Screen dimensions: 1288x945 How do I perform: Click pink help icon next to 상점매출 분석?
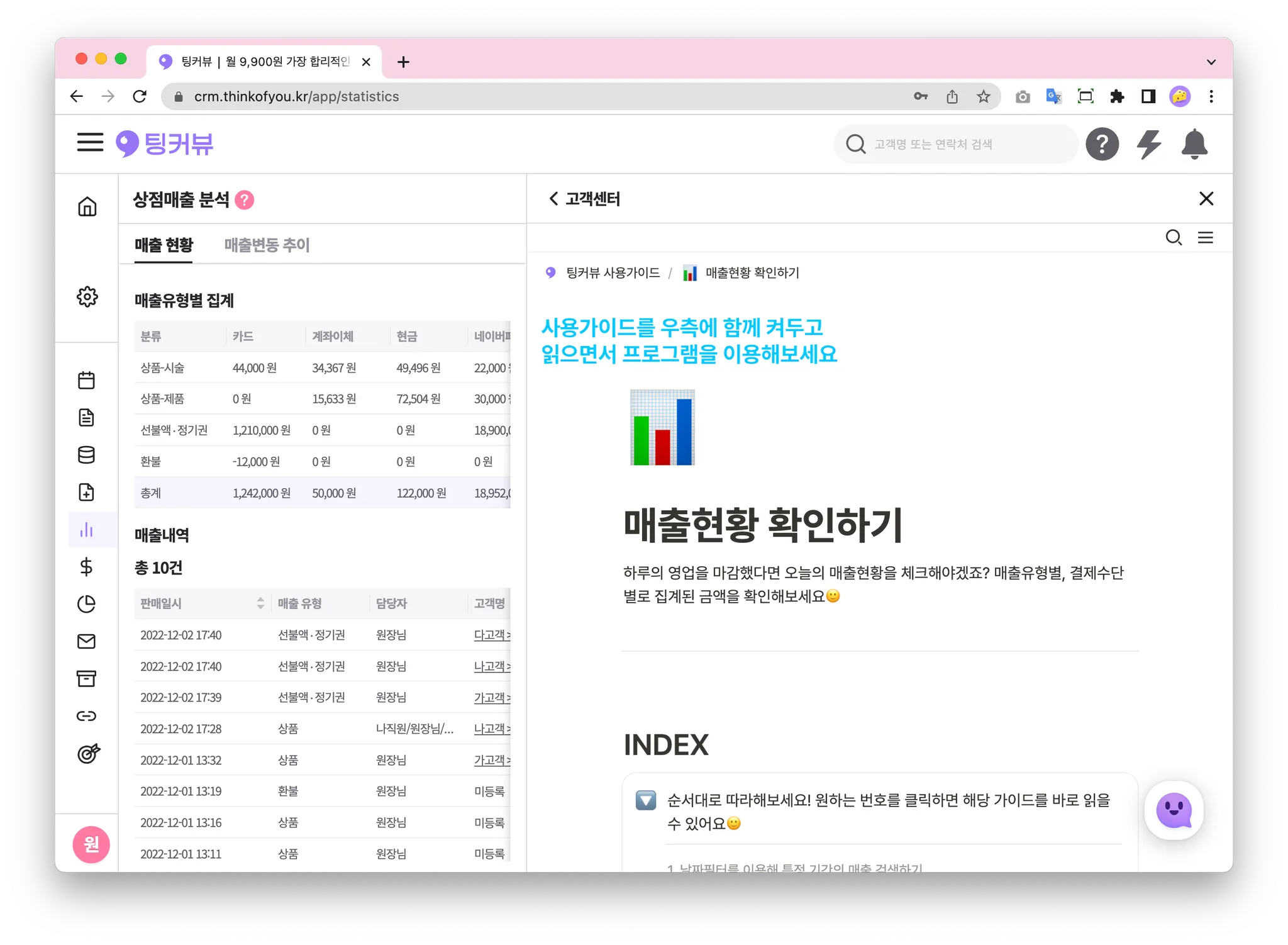[245, 200]
